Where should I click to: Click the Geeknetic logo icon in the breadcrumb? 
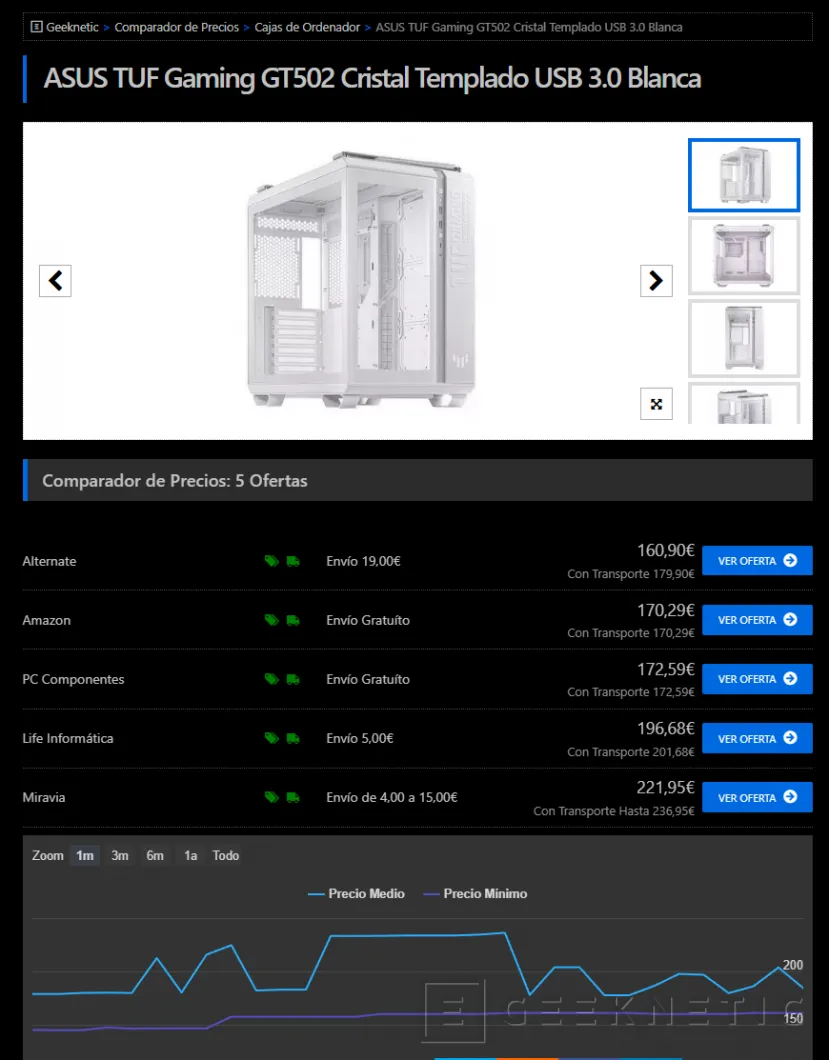coord(37,27)
